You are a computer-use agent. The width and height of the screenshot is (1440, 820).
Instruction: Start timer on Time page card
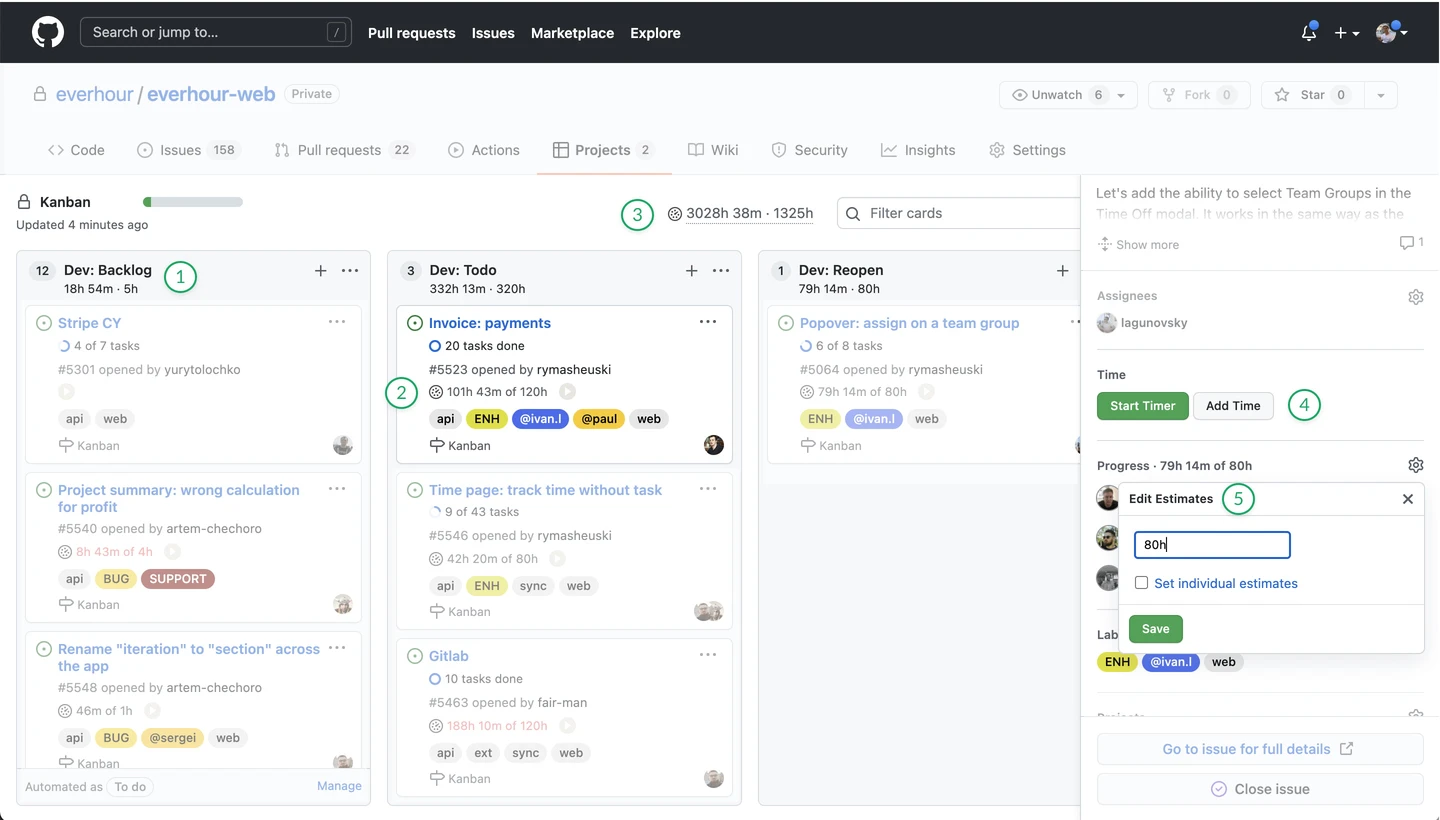(557, 559)
